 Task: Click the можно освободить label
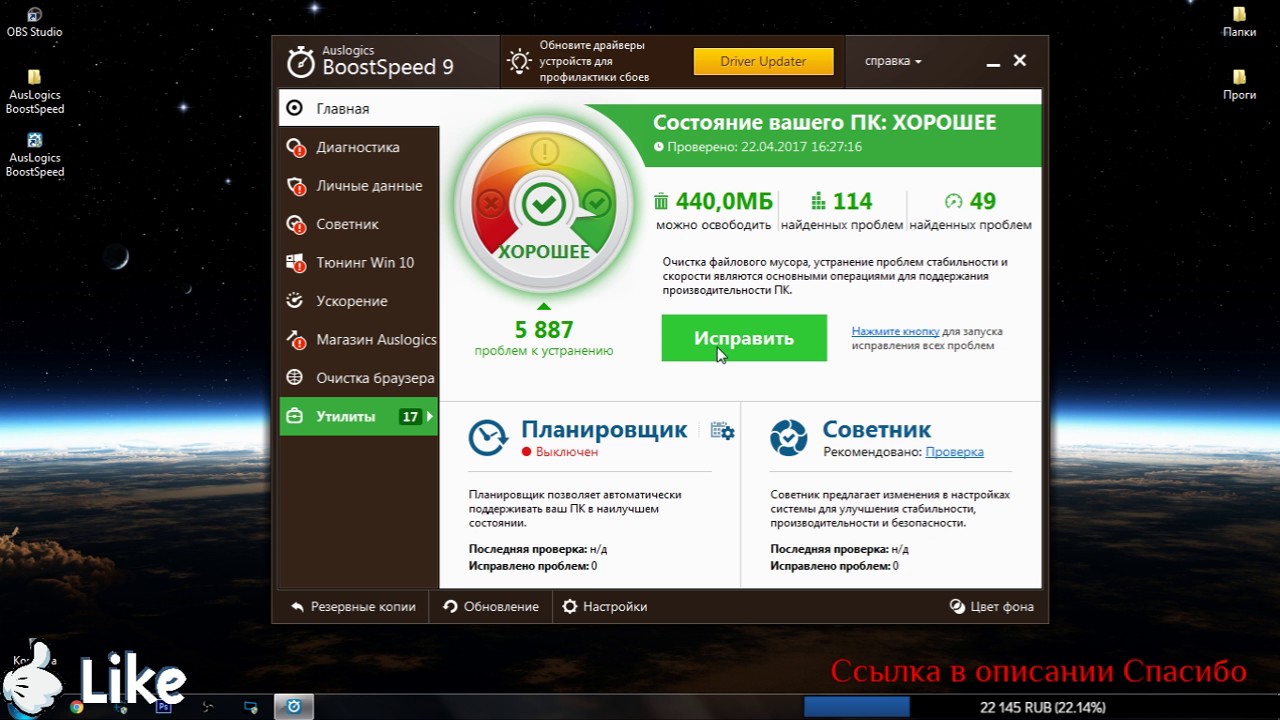pos(714,225)
